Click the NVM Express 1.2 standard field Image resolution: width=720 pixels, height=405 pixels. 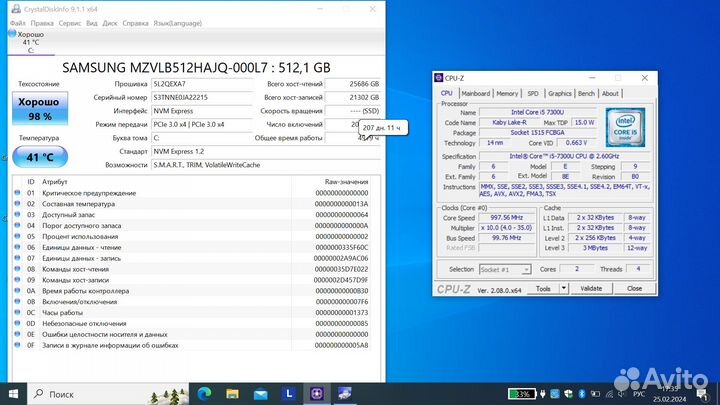pos(266,151)
